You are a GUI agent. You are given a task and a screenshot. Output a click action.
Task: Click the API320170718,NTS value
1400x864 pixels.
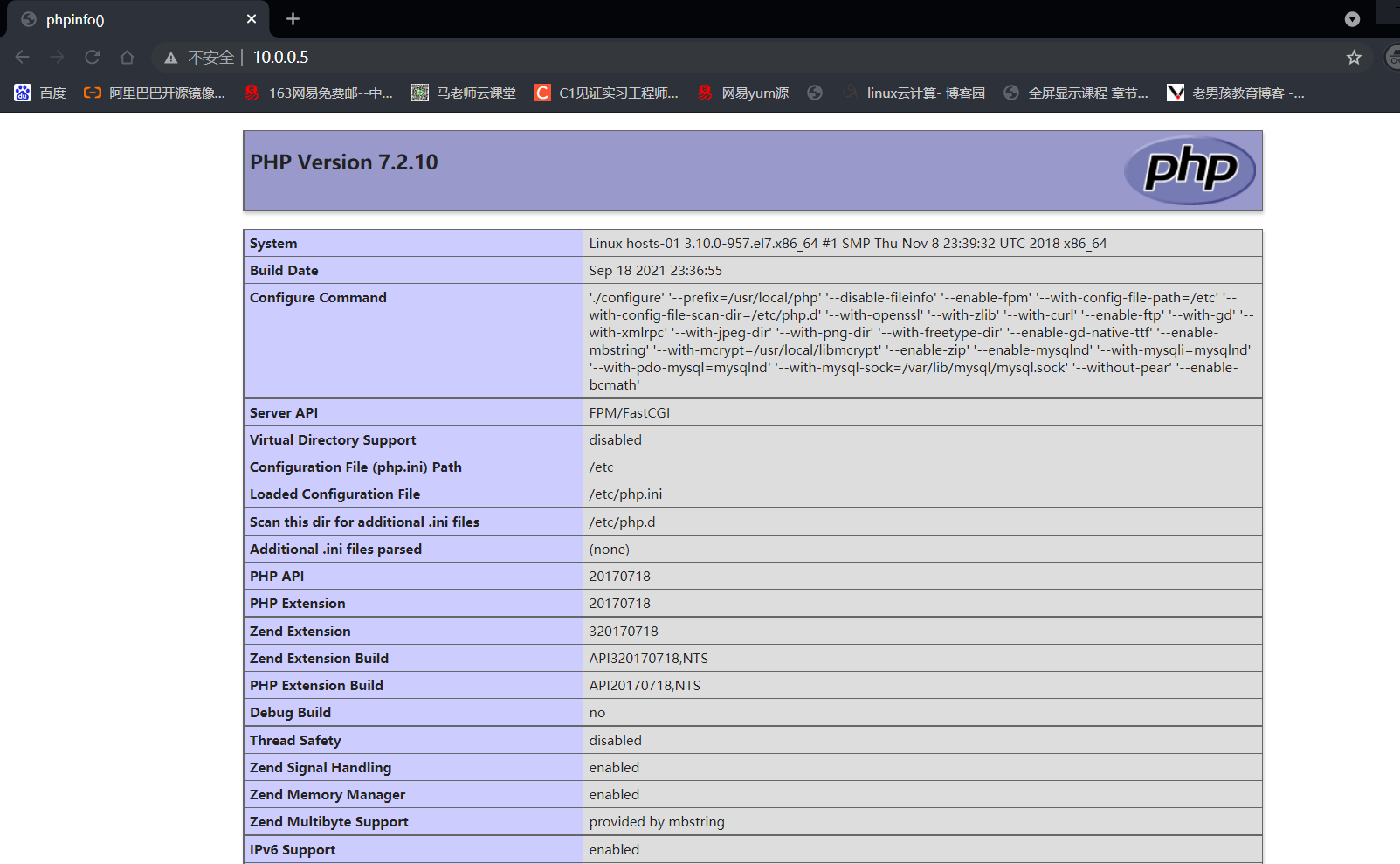(648, 659)
